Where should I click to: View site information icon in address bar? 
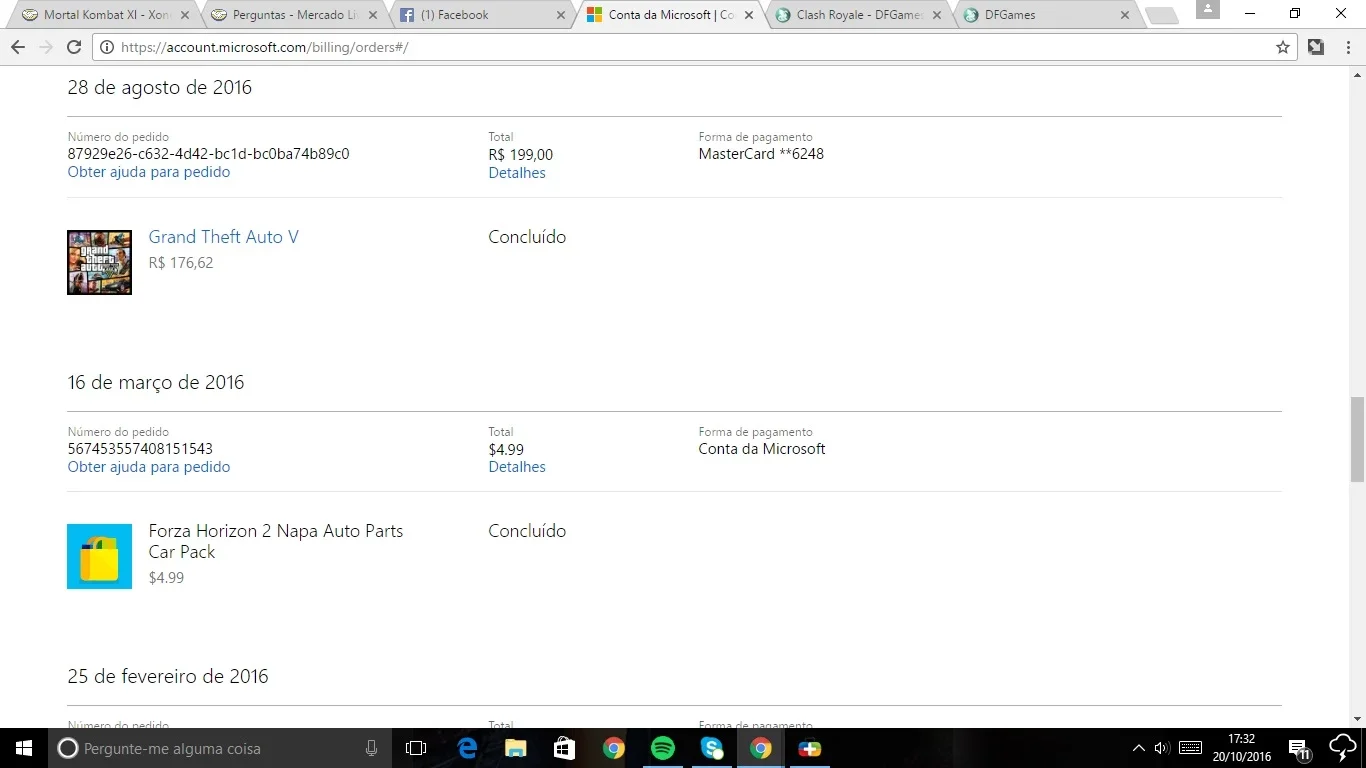(106, 47)
